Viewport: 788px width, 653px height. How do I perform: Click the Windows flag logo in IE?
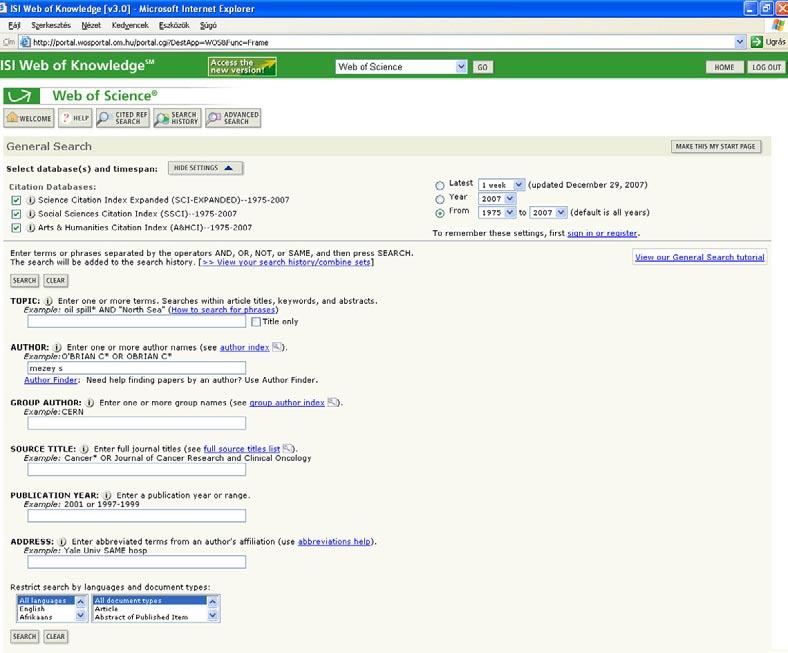point(778,25)
